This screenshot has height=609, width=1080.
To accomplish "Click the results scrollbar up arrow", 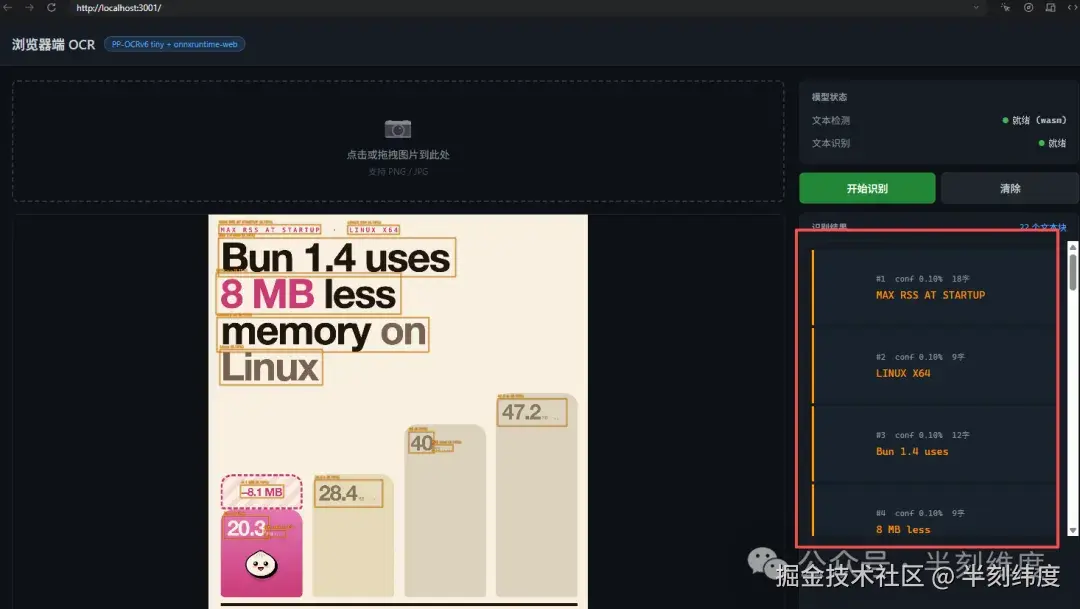I will [1072, 246].
